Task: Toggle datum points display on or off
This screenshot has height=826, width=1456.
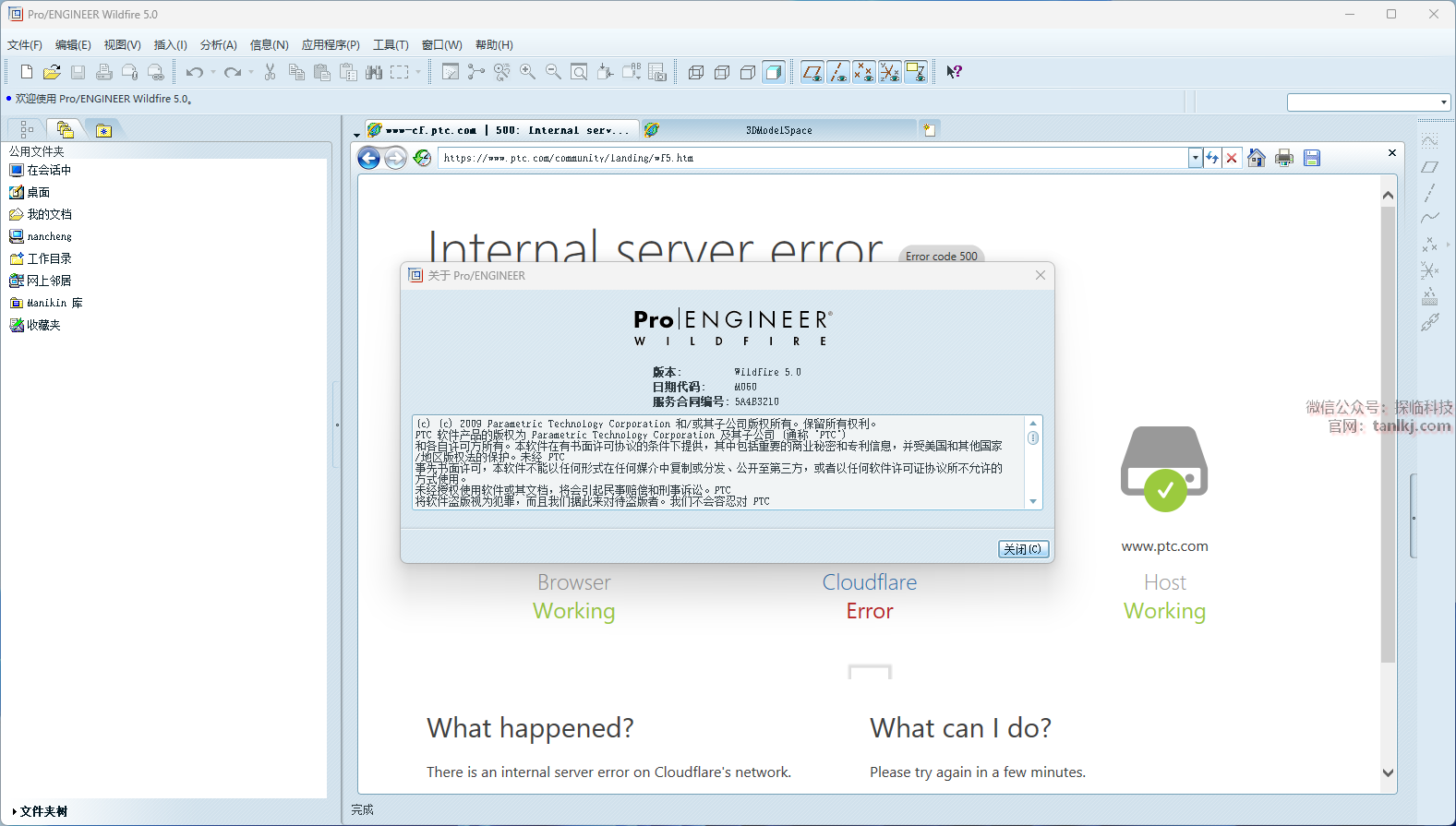Action: coord(863,72)
